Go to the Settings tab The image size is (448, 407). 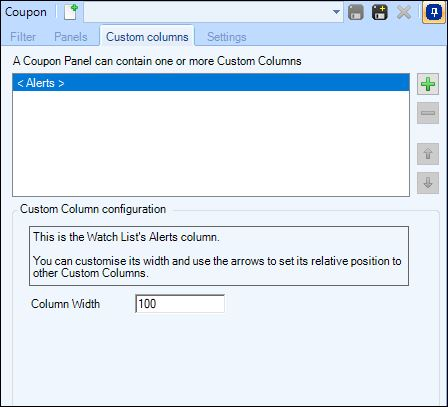tap(227, 37)
